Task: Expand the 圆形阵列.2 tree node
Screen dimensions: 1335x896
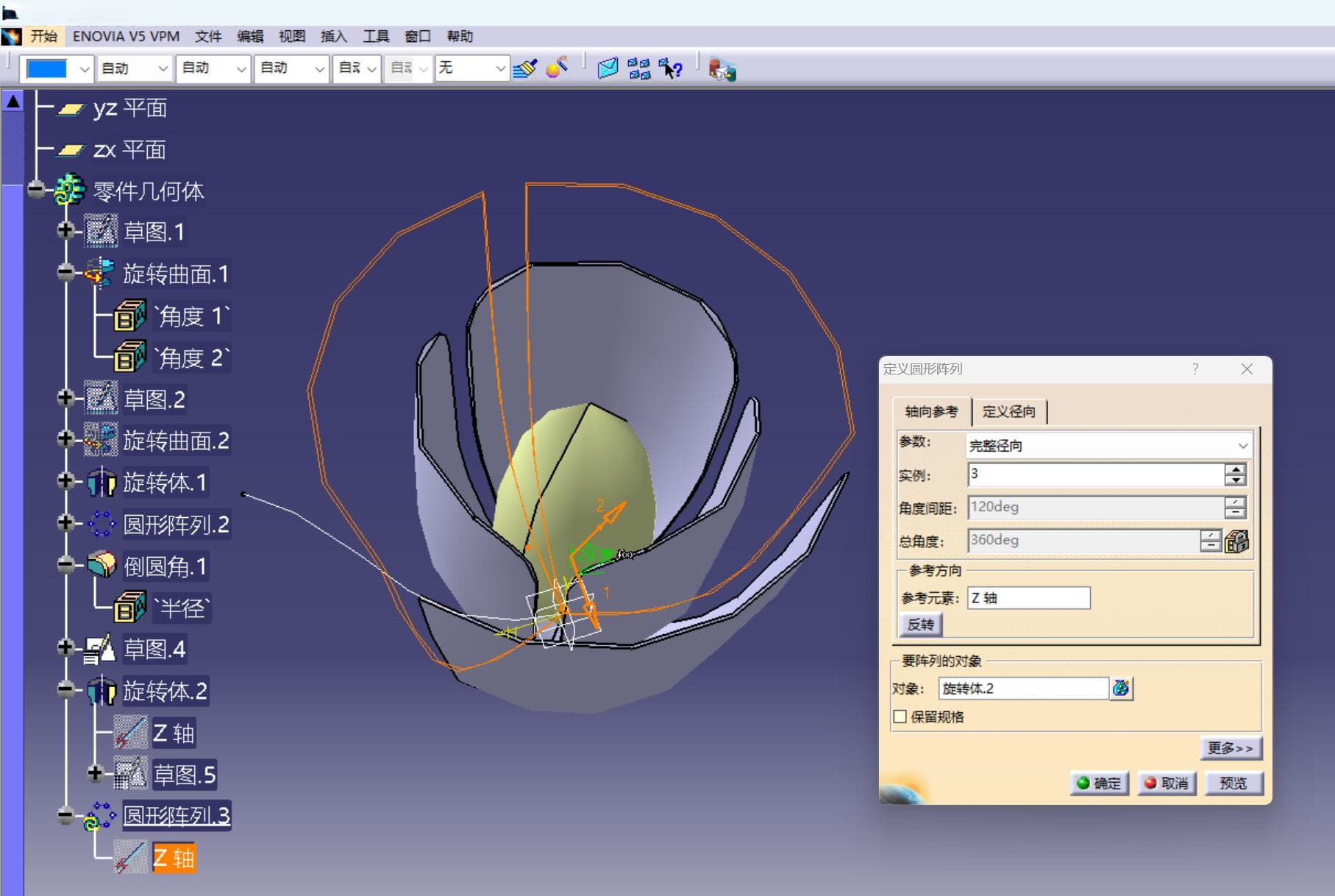Action: click(x=65, y=523)
